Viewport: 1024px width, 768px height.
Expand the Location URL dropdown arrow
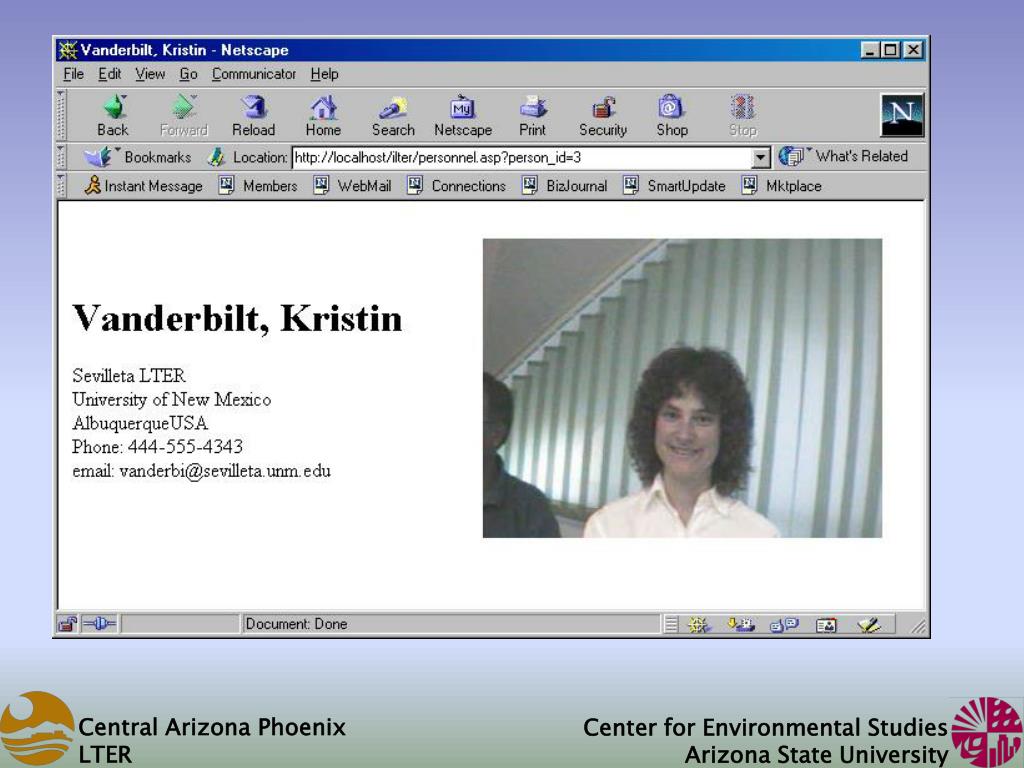tap(760, 157)
